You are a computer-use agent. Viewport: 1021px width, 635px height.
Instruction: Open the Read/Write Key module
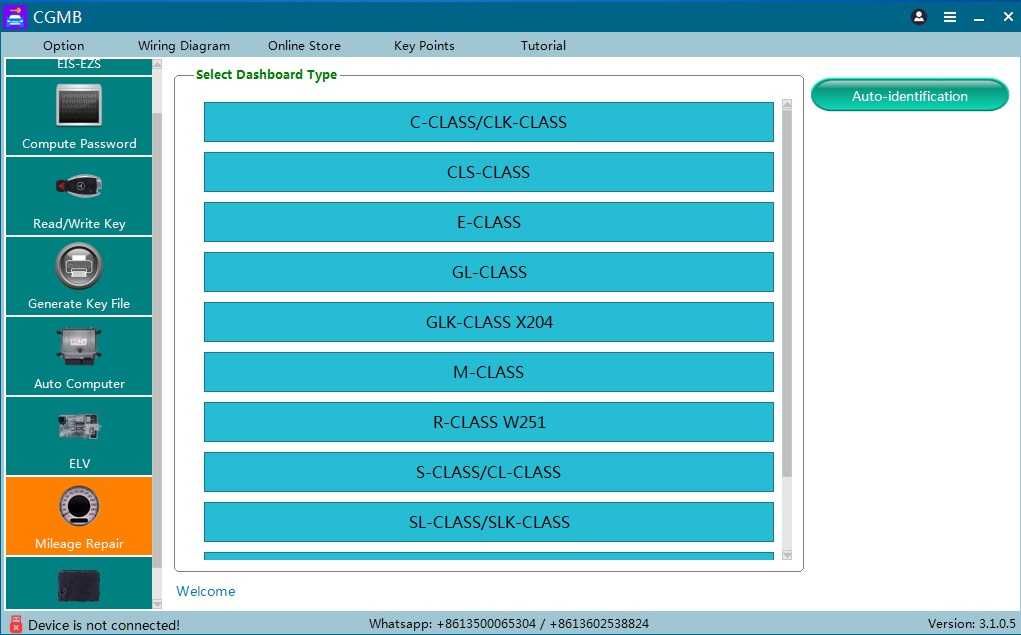[x=79, y=196]
